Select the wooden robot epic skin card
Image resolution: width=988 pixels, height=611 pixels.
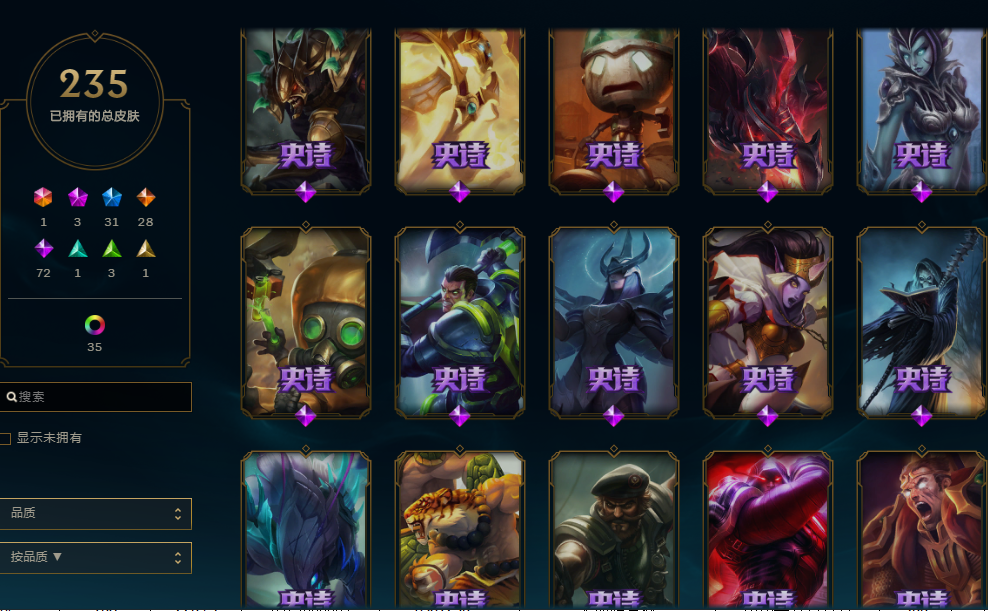[x=614, y=110]
